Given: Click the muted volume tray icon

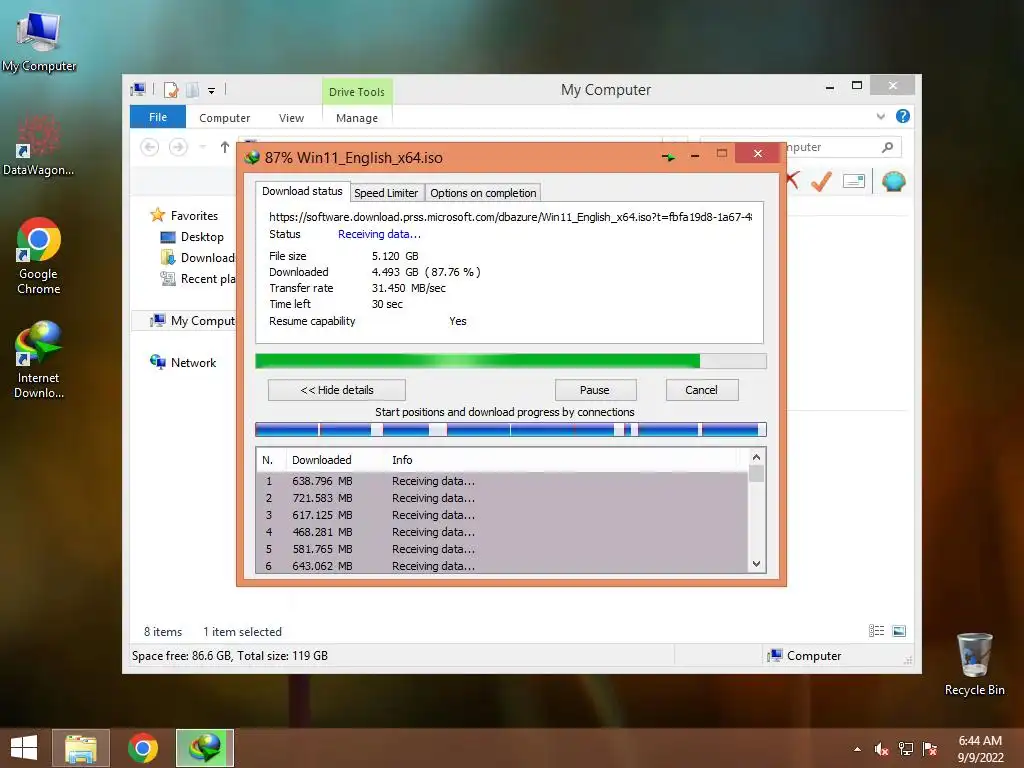Looking at the screenshot, I should (x=882, y=749).
